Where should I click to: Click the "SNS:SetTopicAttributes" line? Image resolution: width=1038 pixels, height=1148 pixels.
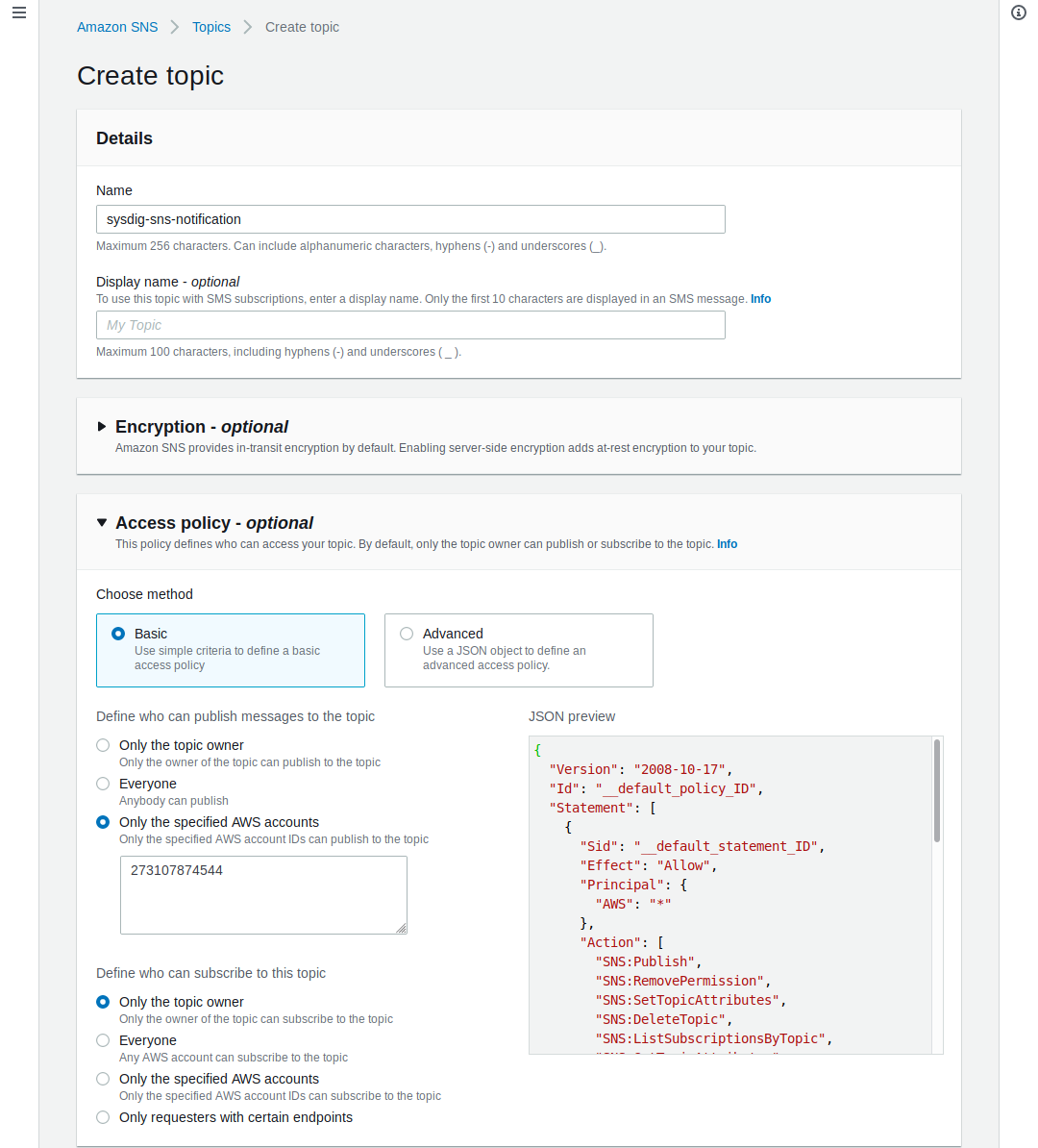click(x=690, y=1000)
